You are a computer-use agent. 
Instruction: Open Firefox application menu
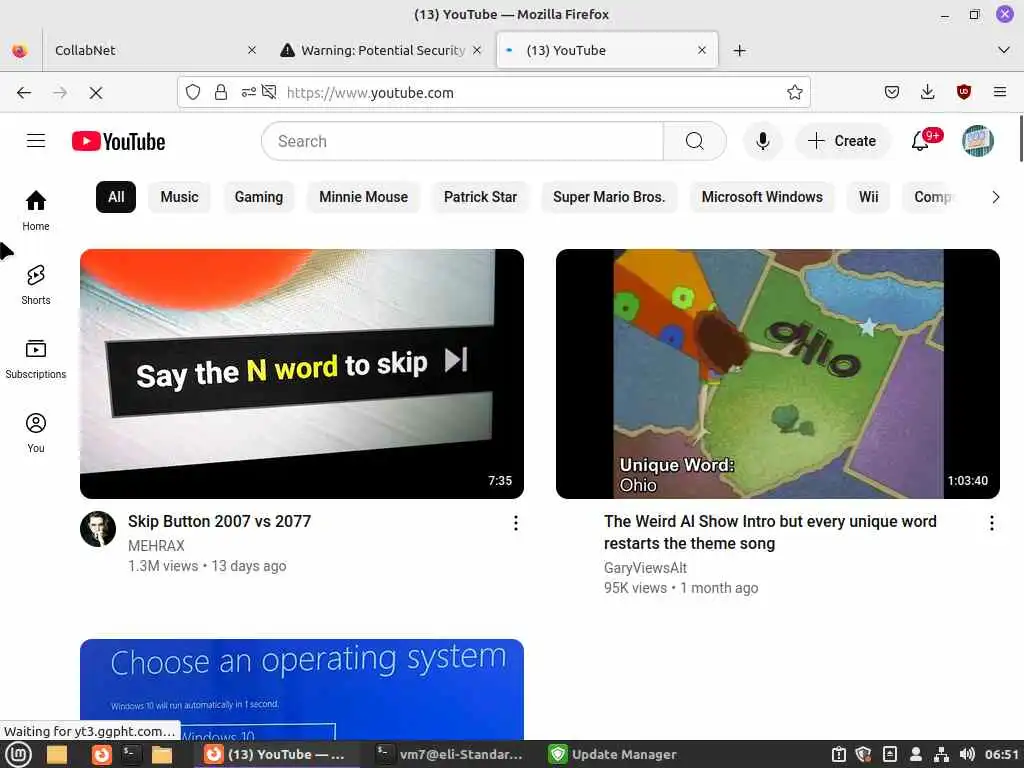[x=999, y=93]
